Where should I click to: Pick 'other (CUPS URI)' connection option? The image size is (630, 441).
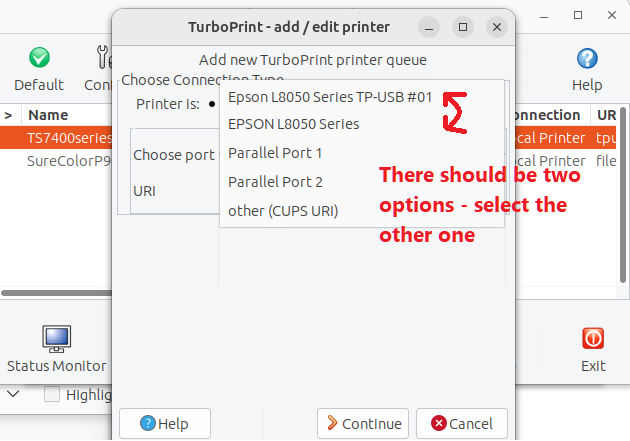coord(283,211)
